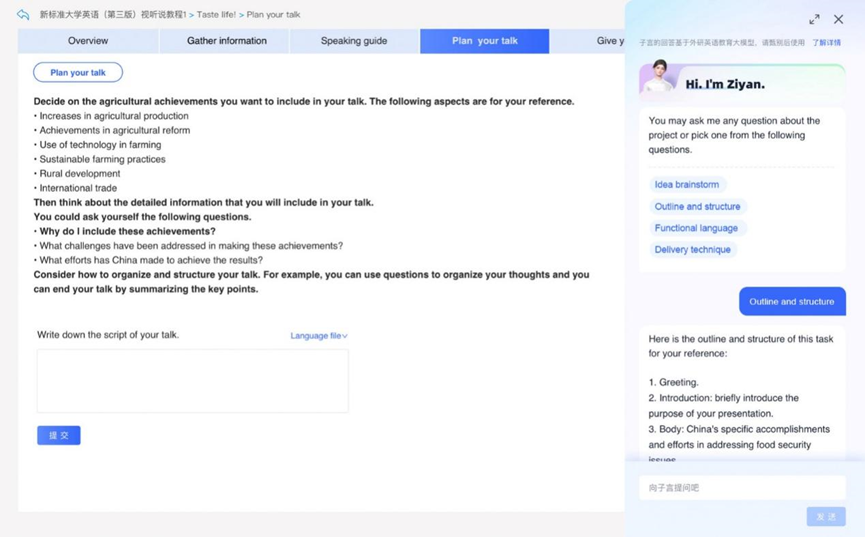Open the partially visible Give y... tab
The image size is (865, 537).
coord(606,41)
